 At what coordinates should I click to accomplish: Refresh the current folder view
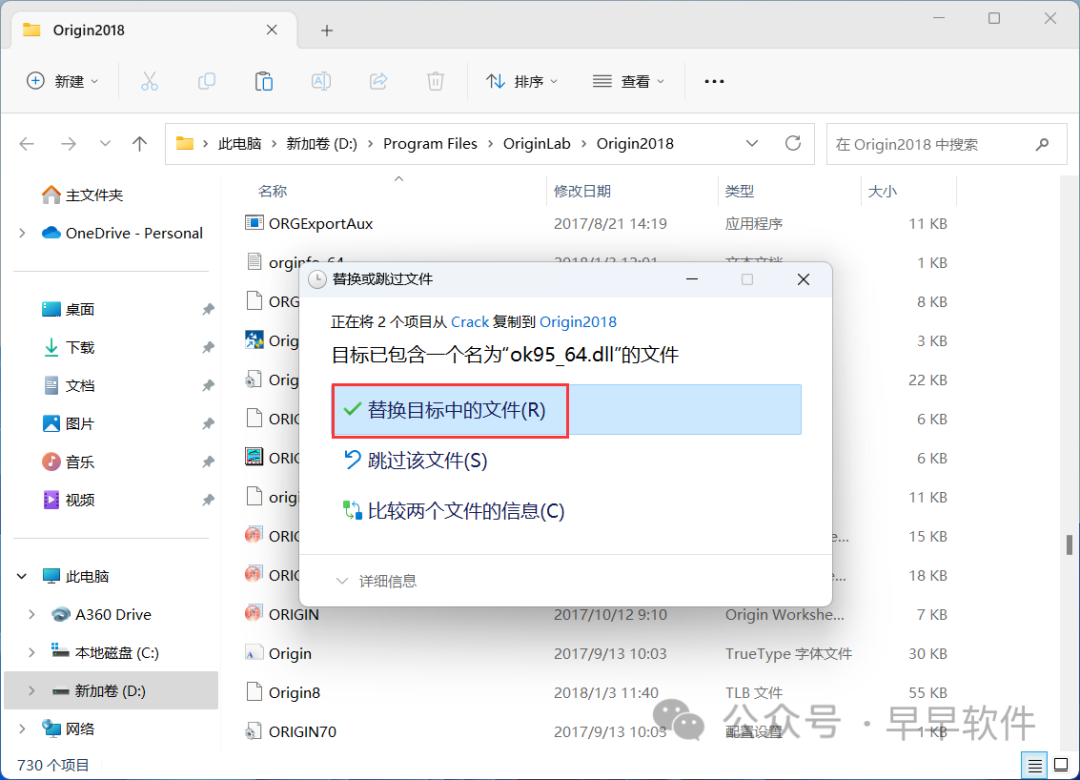(793, 143)
